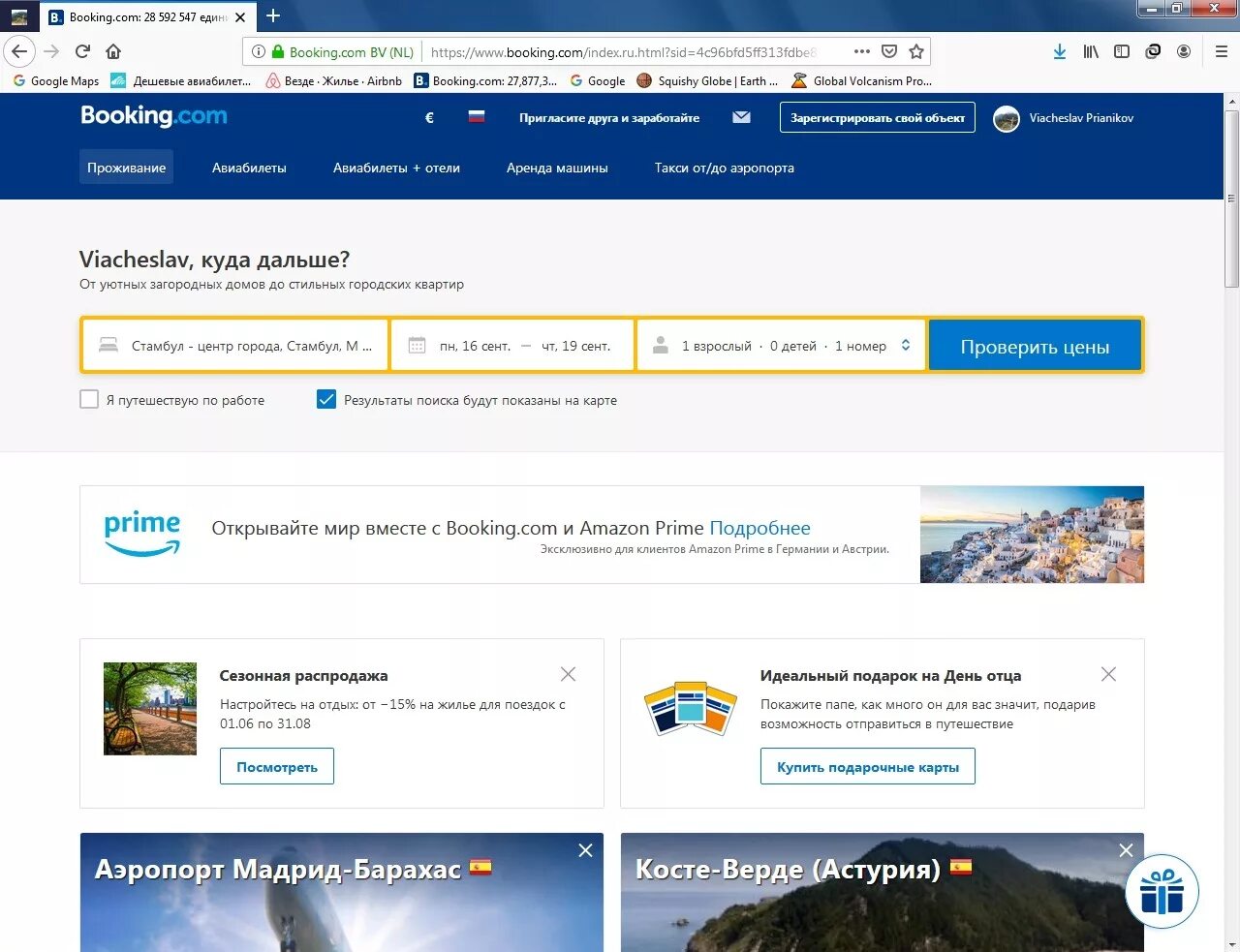Click scrollbar down arrow

1231,944
